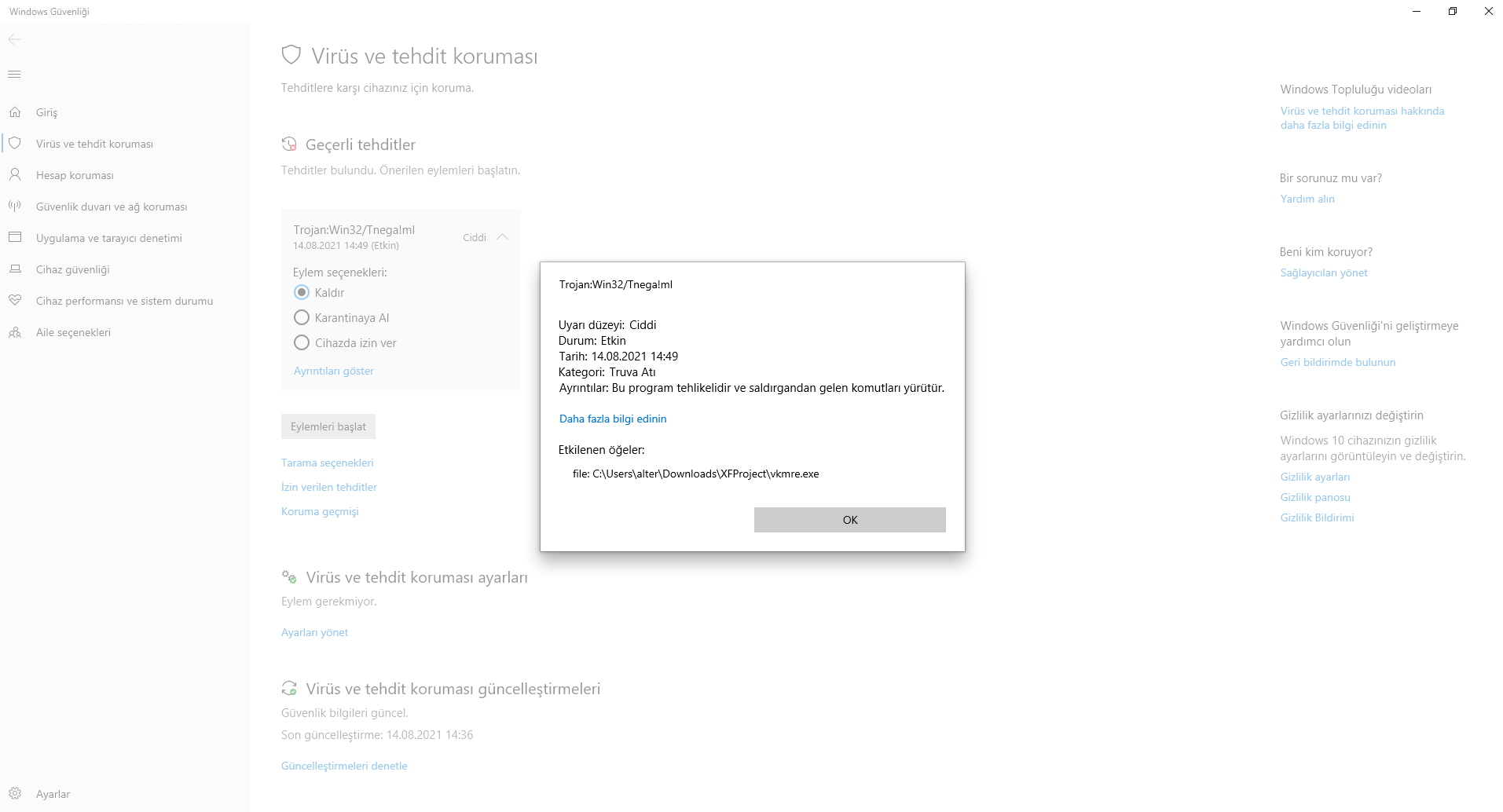This screenshot has width=1503, height=812.
Task: Open the Daha fazla bilgi edinin link
Action: [613, 419]
